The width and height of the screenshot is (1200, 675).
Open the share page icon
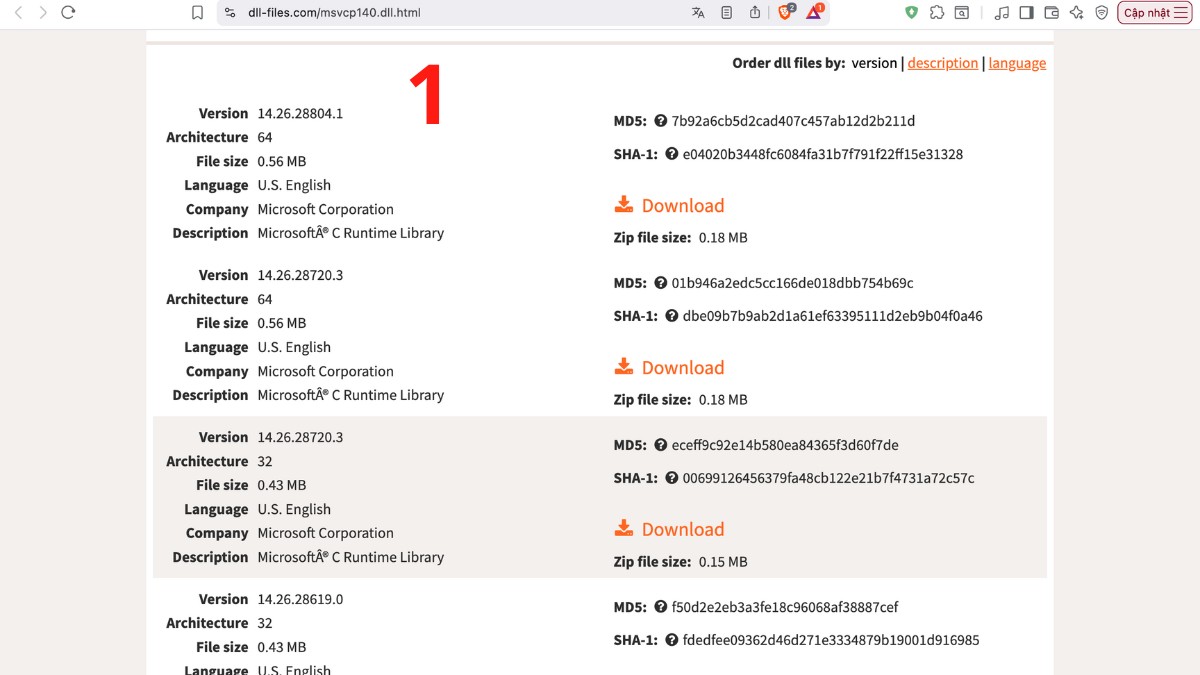point(755,14)
